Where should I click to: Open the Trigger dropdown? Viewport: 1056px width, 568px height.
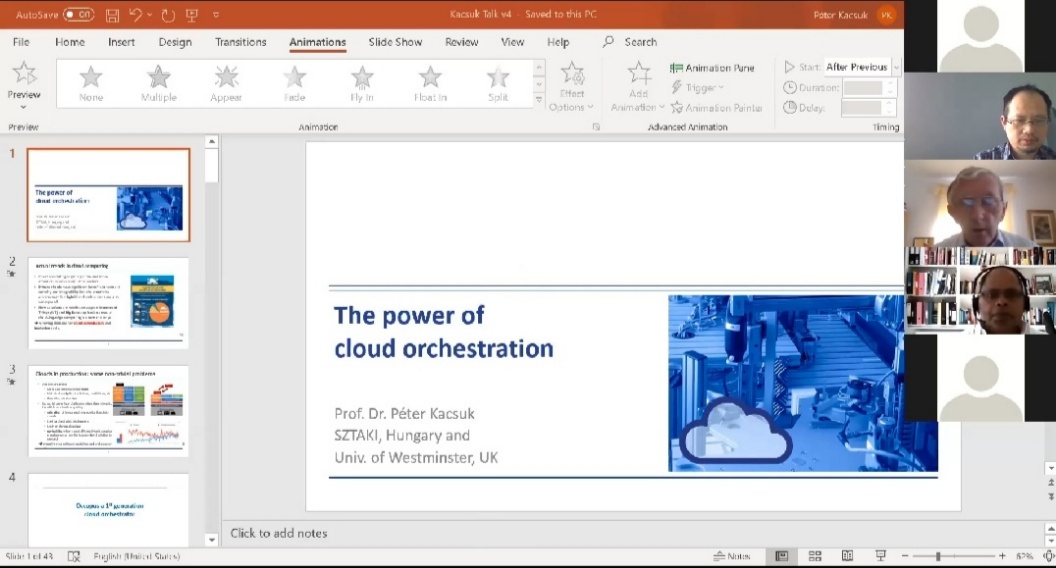coord(698,88)
